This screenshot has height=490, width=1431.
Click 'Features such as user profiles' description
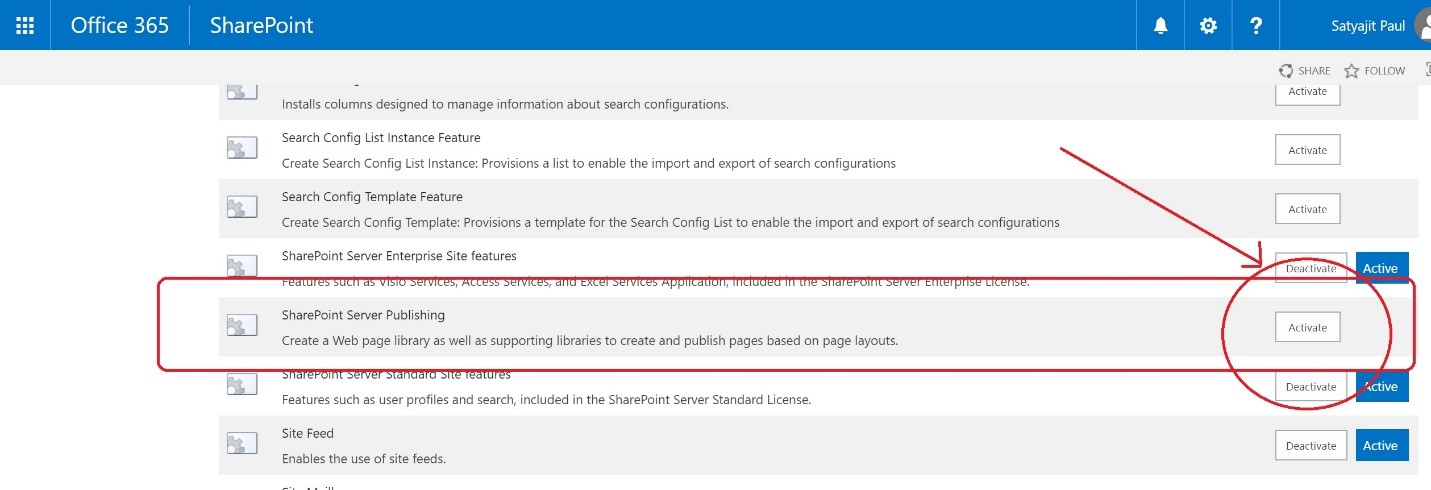pos(546,400)
